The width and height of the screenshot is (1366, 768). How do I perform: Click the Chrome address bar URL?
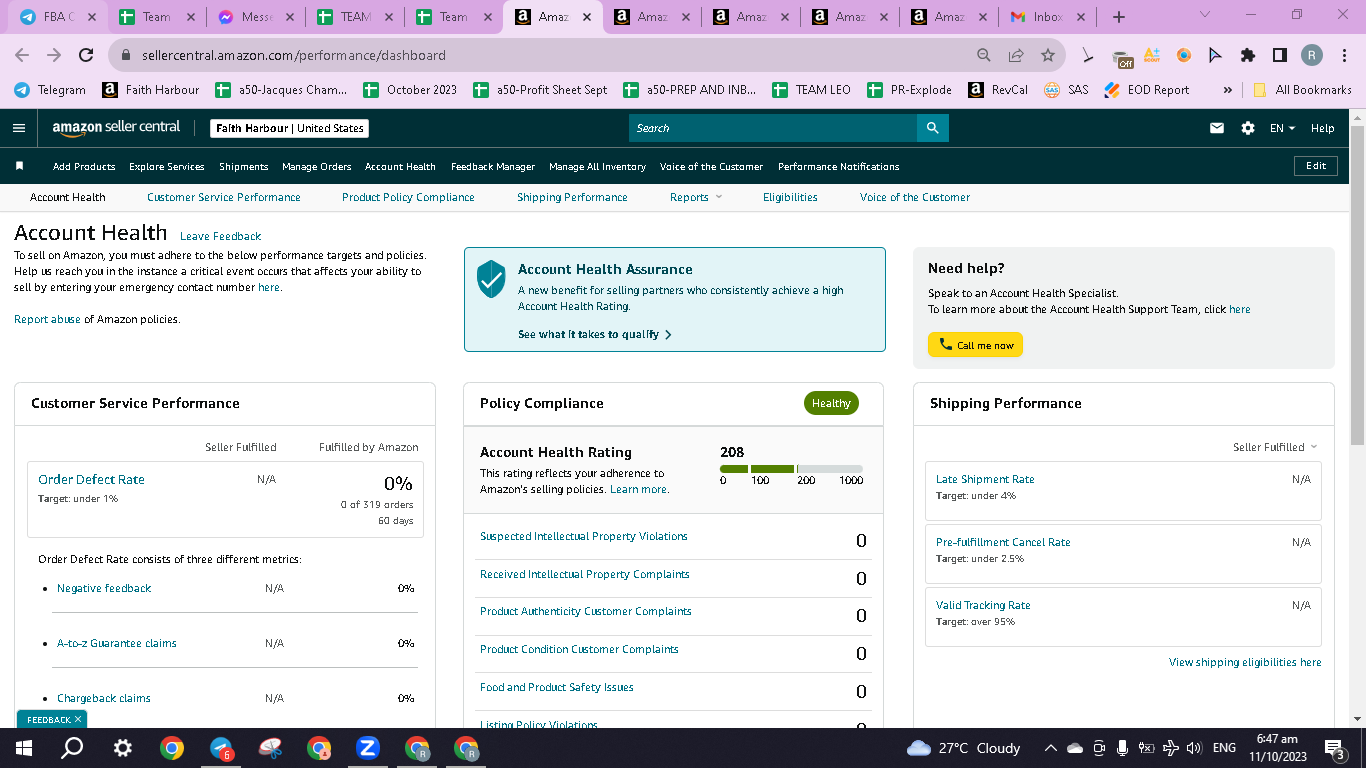(294, 56)
